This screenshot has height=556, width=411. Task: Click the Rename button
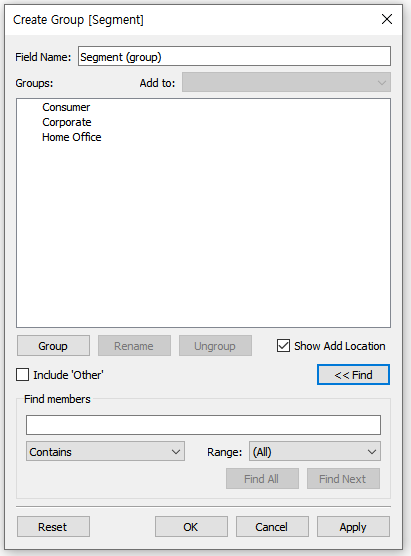tap(134, 346)
